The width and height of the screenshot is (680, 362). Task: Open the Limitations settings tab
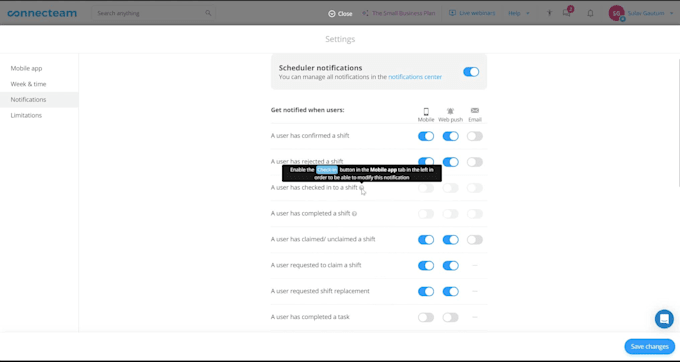pos(26,115)
